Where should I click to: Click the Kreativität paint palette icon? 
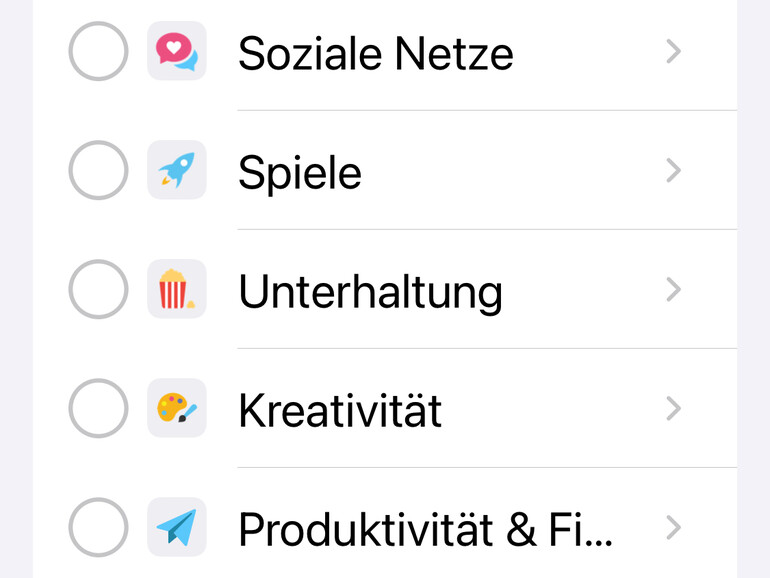tap(177, 408)
